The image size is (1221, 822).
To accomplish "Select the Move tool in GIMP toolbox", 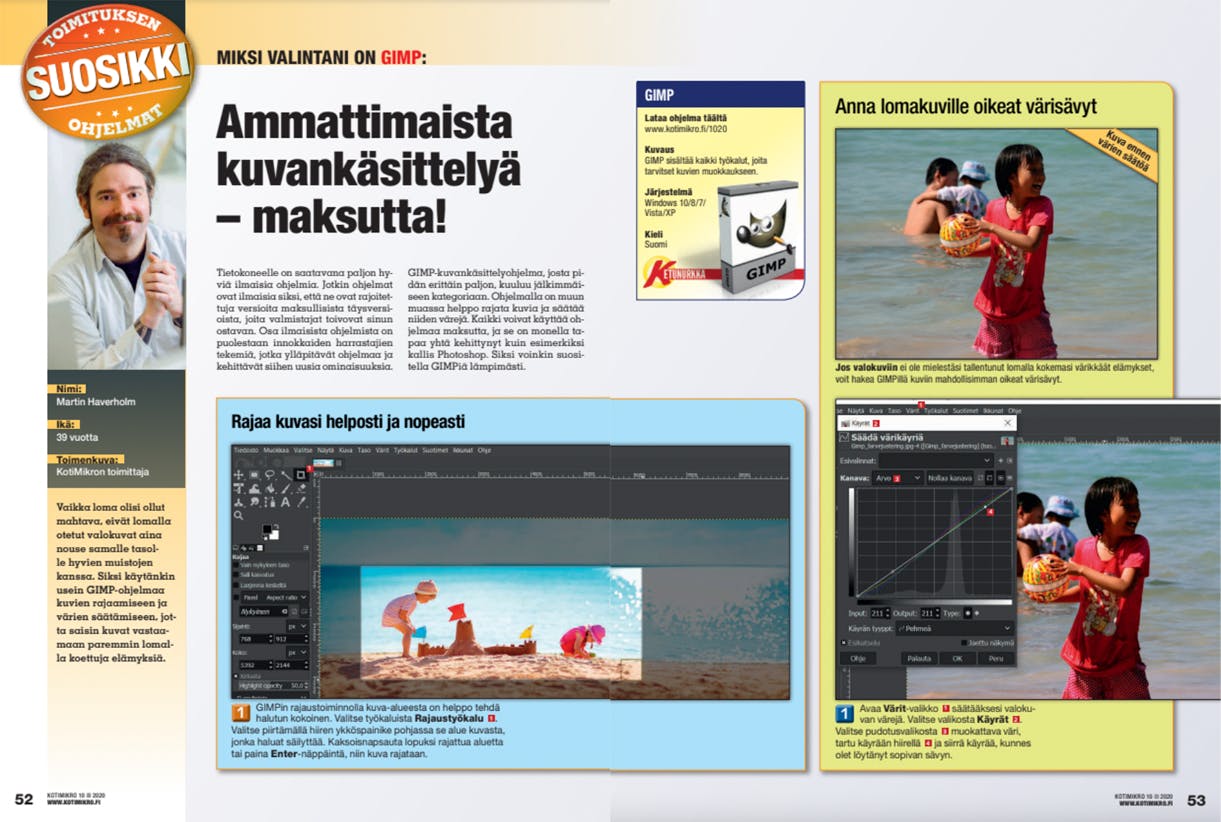I will [238, 474].
